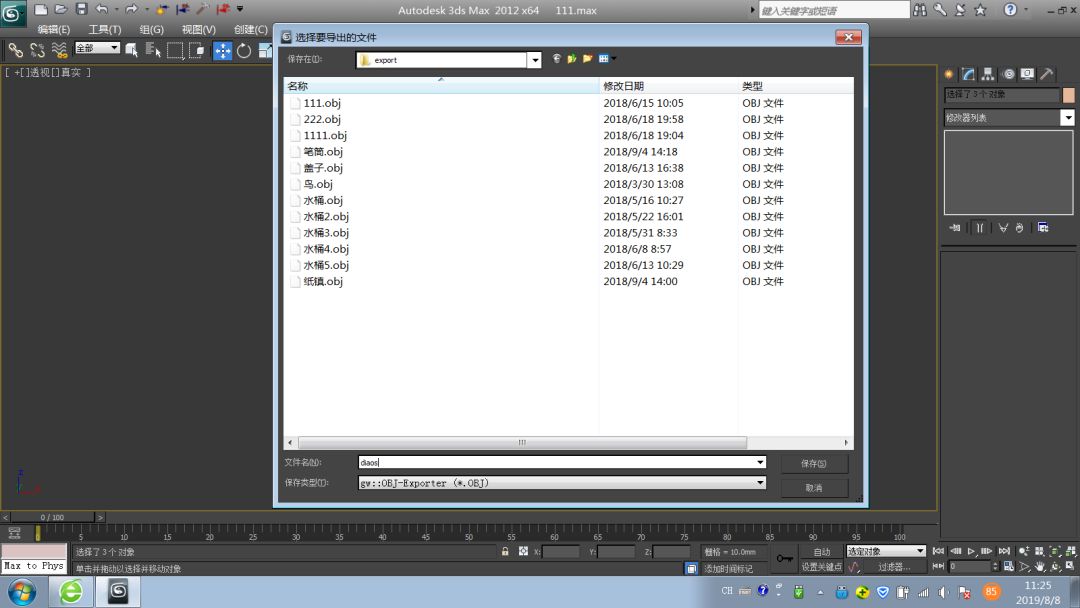Open the Hierarchy command panel tab
Screen dimensions: 1080x608
(988, 74)
